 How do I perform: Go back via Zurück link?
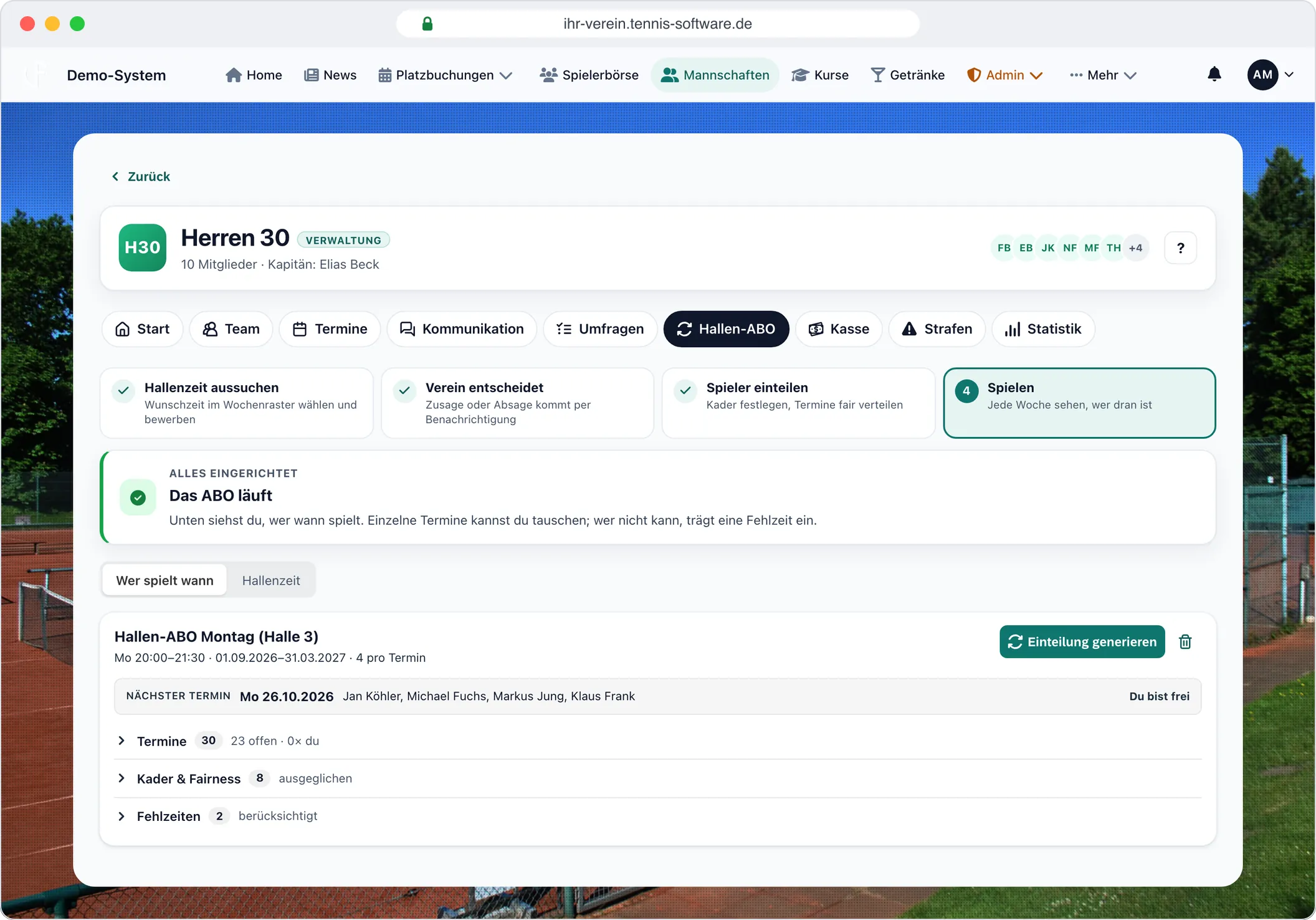(141, 176)
